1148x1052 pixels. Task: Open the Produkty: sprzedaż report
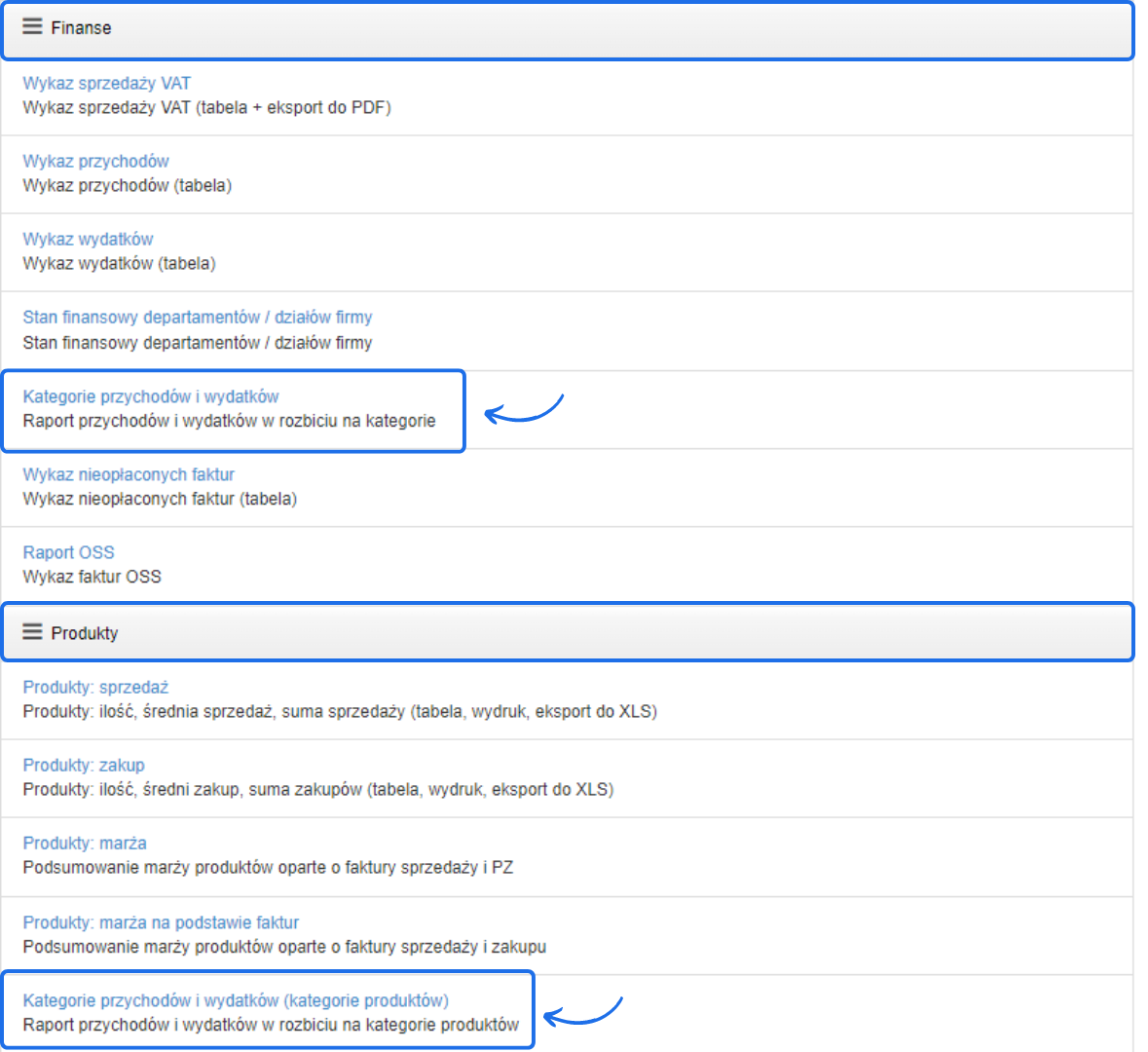[x=96, y=687]
